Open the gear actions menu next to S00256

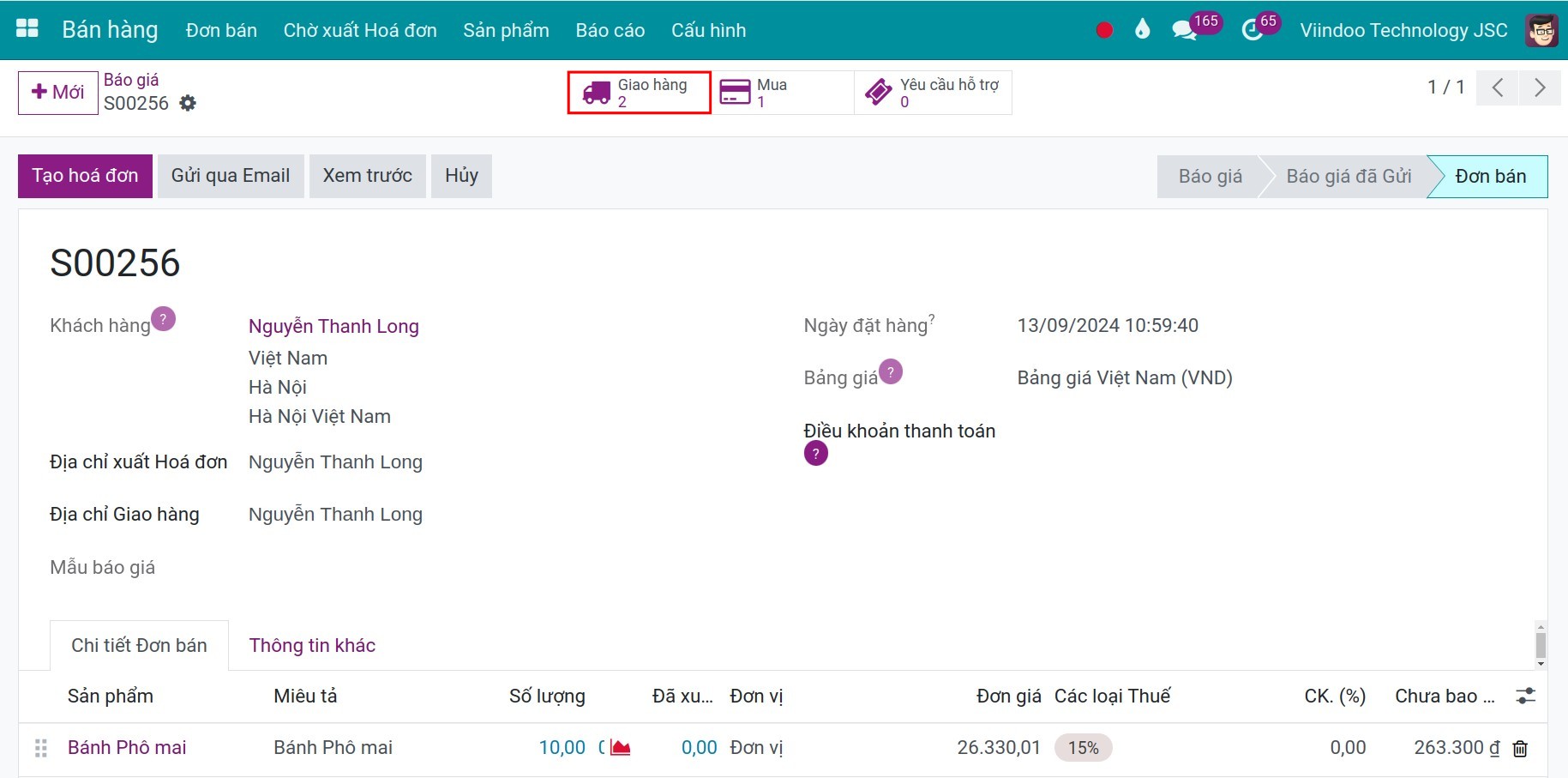point(188,103)
